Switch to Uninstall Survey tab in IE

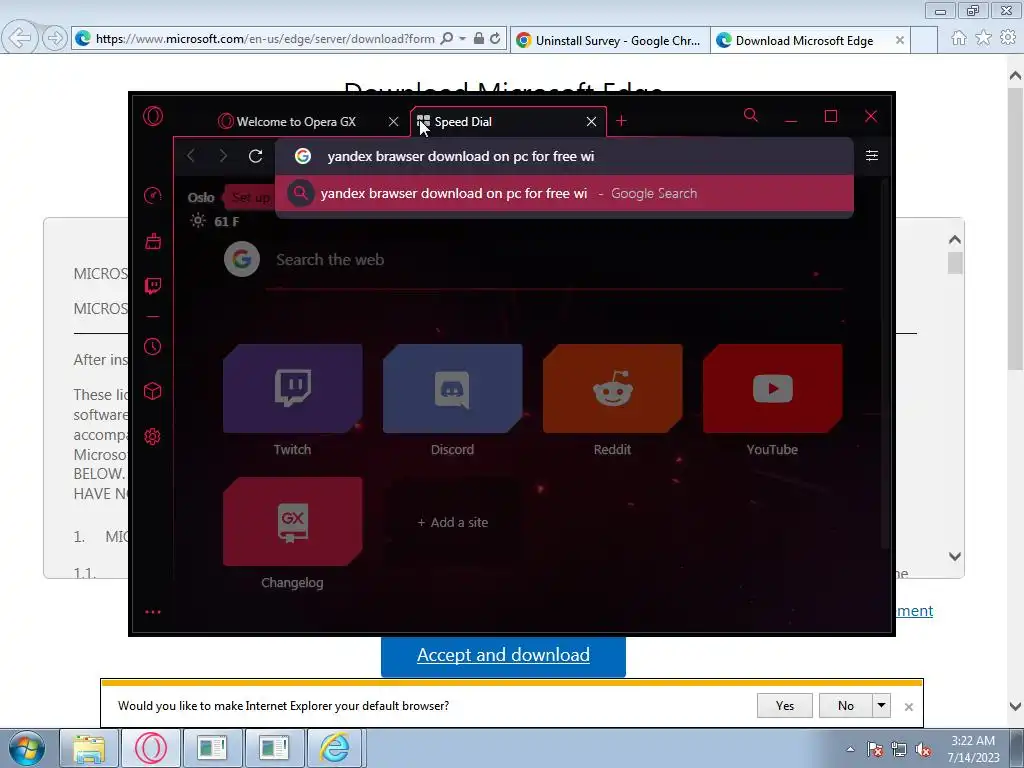(x=609, y=40)
